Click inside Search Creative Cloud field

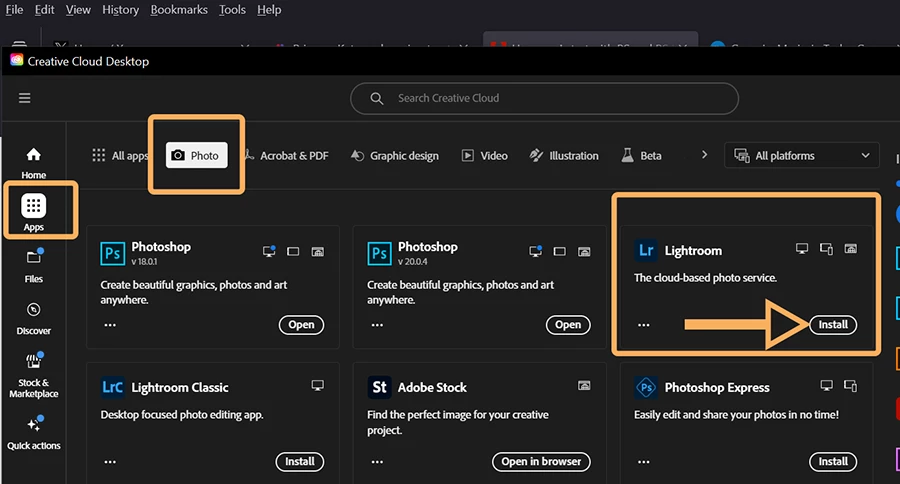click(x=544, y=98)
